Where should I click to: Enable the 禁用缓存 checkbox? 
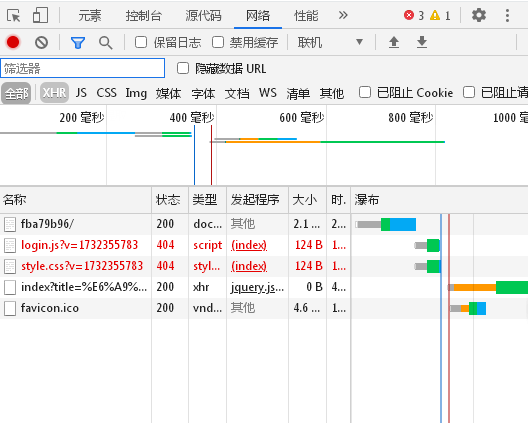pos(218,42)
